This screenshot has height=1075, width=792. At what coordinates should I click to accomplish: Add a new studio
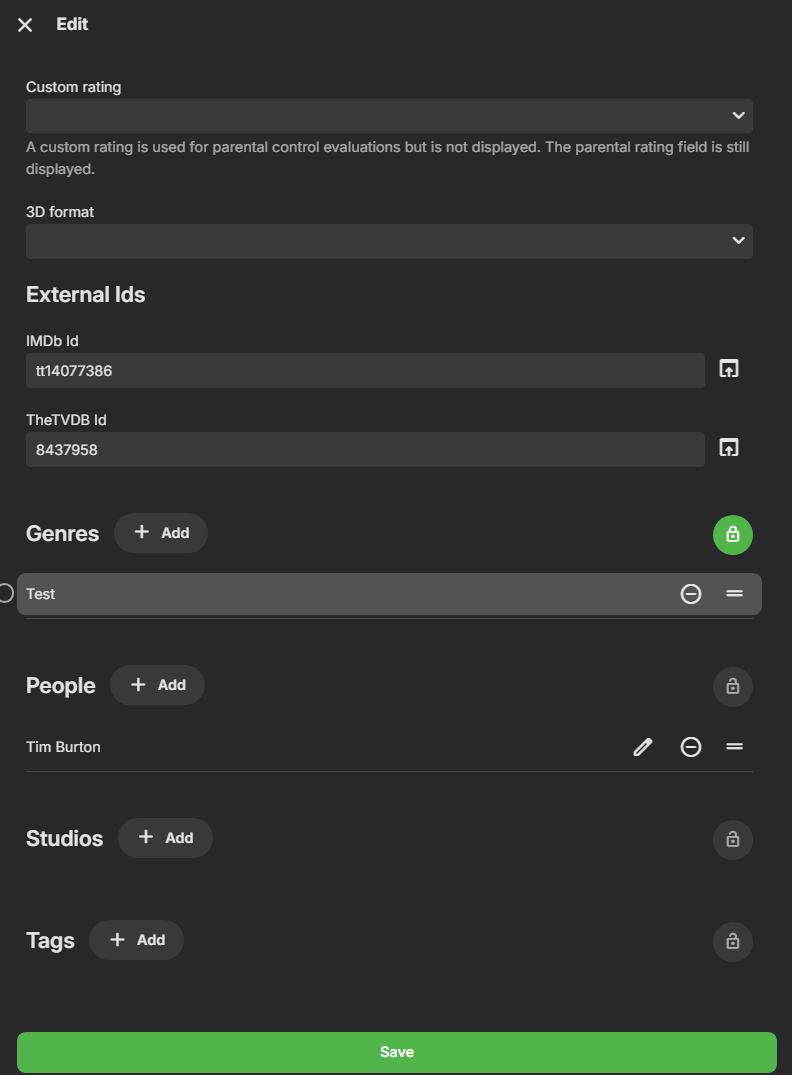pyautogui.click(x=165, y=837)
